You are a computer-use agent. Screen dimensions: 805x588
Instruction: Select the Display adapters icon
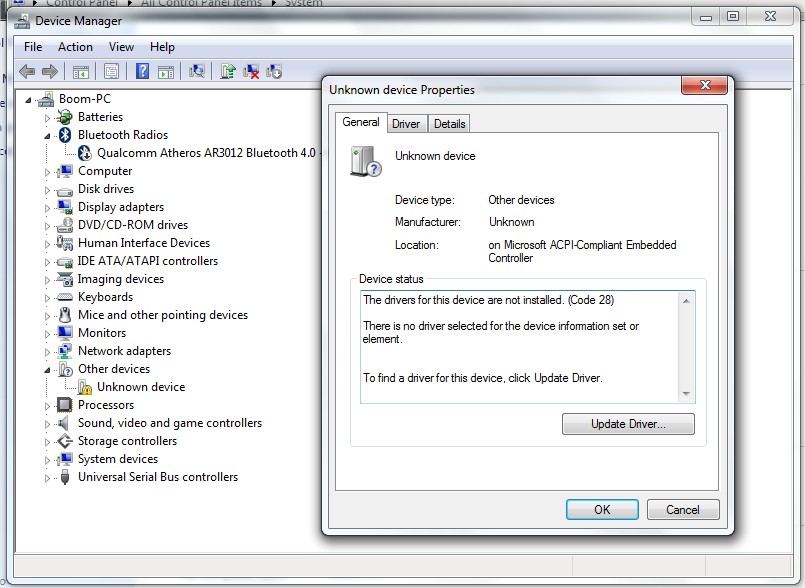click(65, 207)
